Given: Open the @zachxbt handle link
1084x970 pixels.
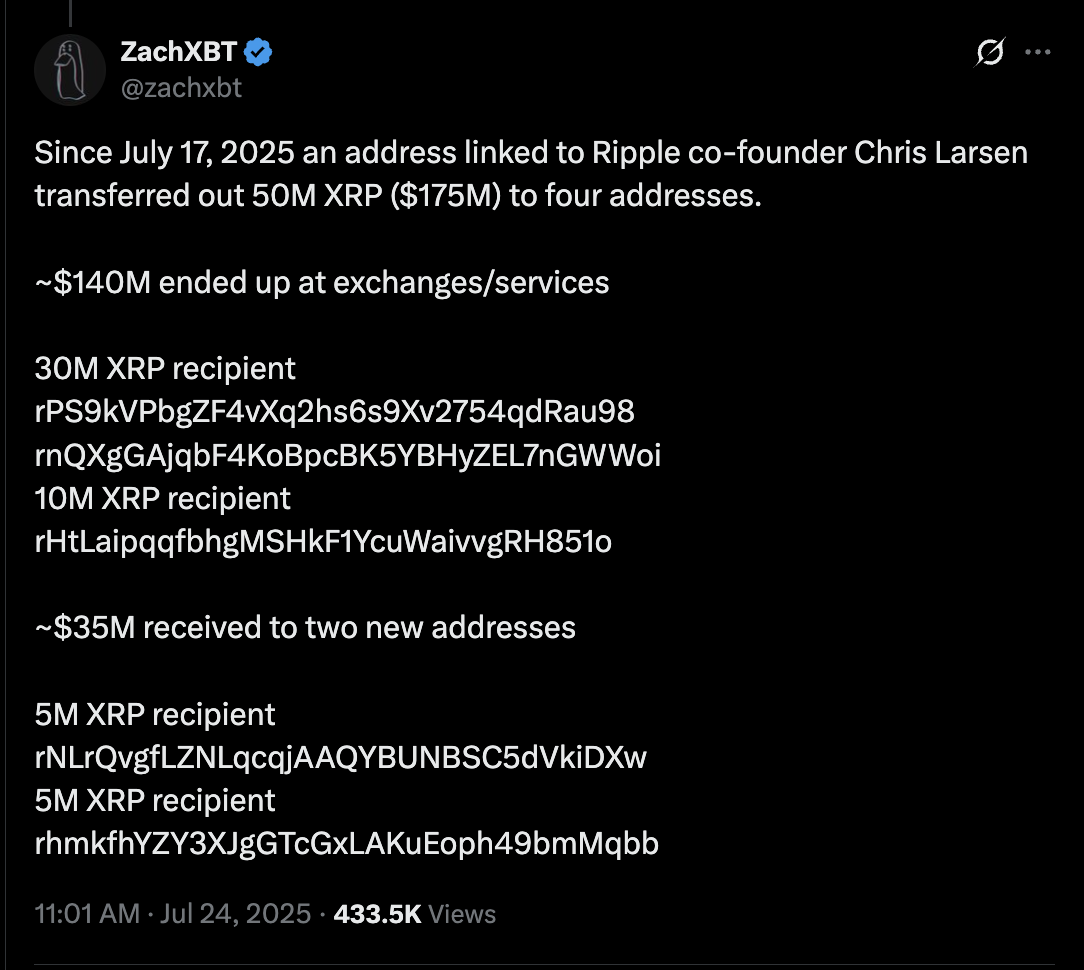Looking at the screenshot, I should coord(181,88).
